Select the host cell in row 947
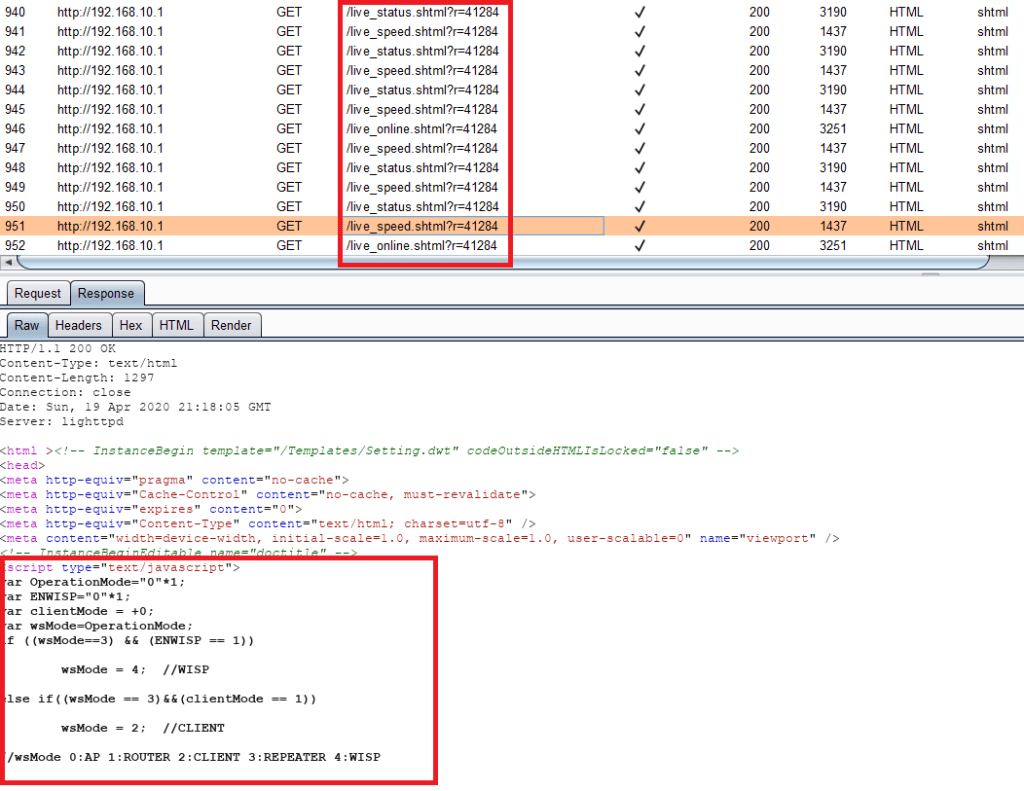This screenshot has height=791, width=1024. [110, 148]
